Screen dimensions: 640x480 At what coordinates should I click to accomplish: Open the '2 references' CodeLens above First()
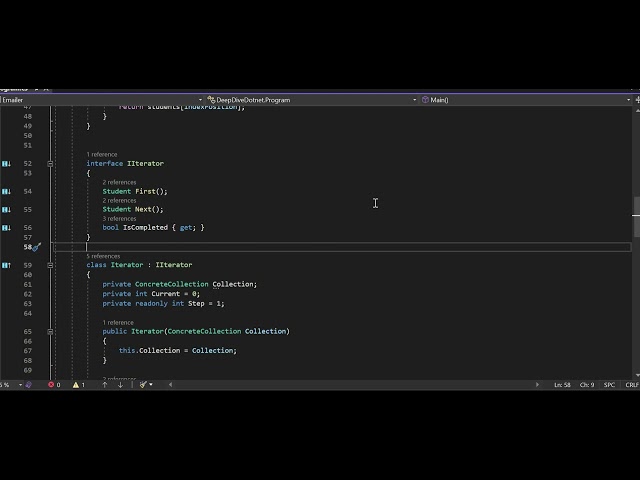(119, 182)
